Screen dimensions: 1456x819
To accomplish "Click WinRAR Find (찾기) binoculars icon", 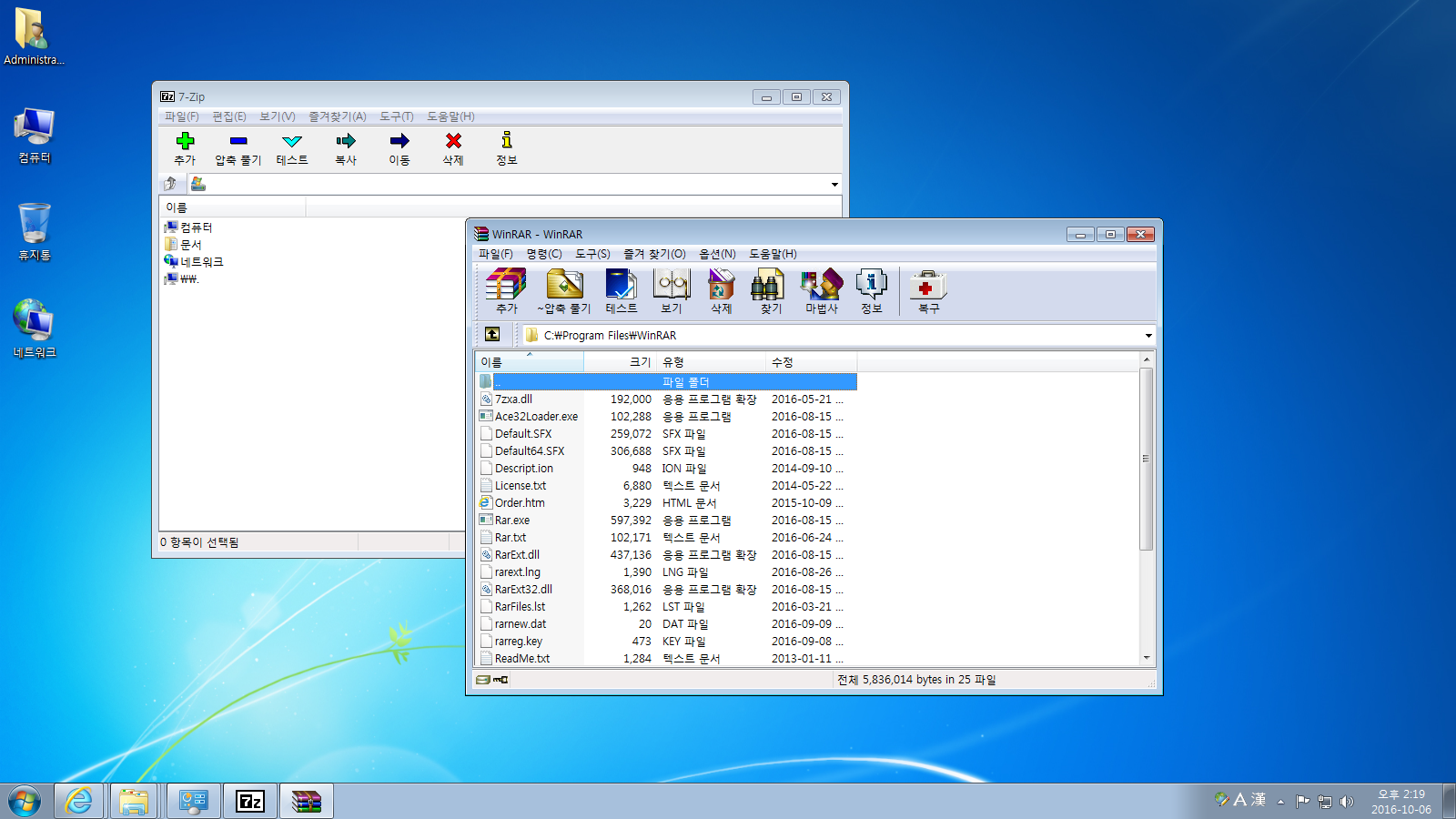I will coord(771,290).
